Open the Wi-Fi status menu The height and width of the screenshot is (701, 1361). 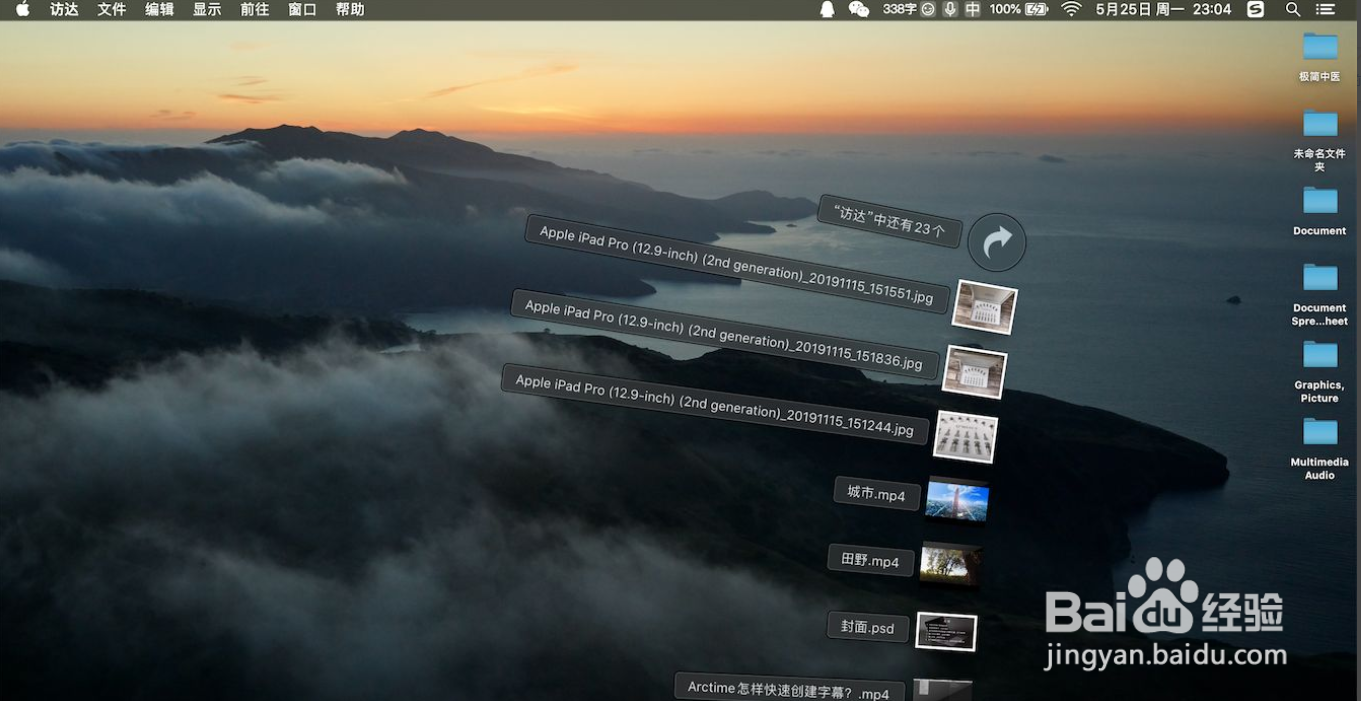pos(1072,9)
